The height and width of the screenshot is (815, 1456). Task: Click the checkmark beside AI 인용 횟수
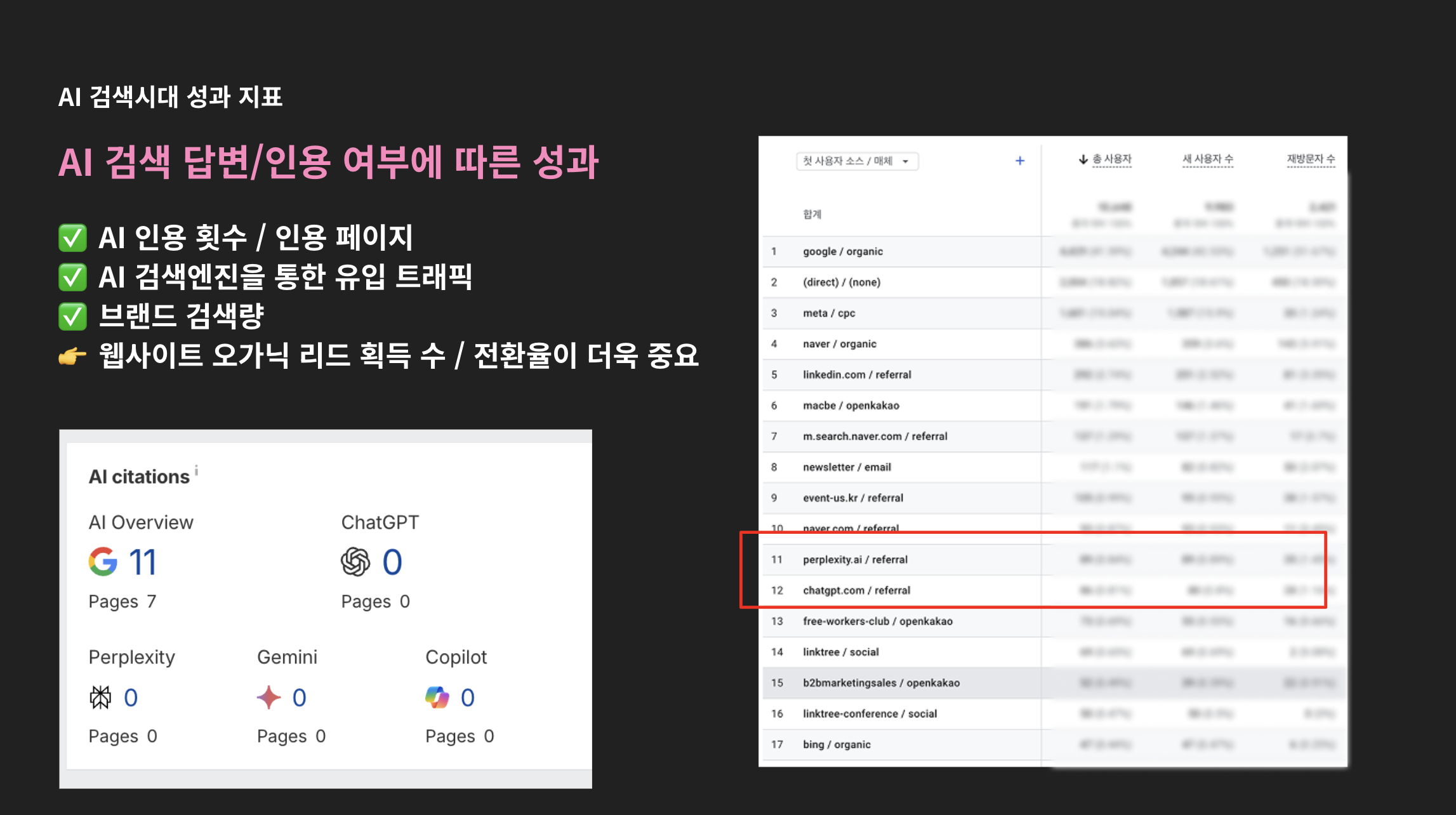pyautogui.click(x=73, y=239)
